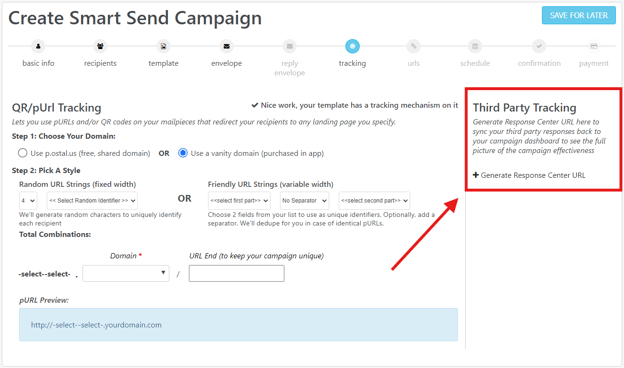Open the Select Random Identifier dropdown
624x368 pixels.
click(92, 201)
